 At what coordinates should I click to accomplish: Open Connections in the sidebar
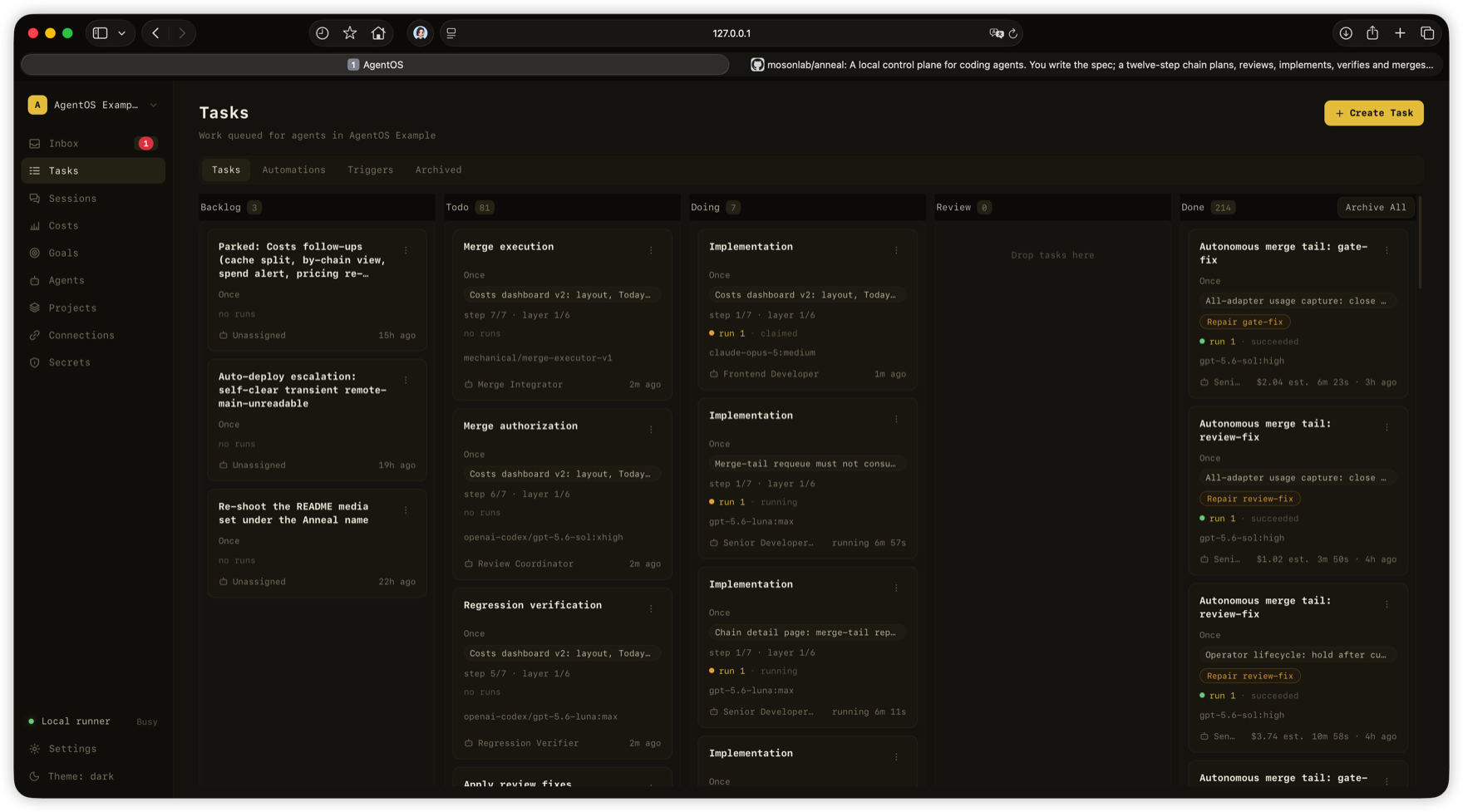[92, 336]
